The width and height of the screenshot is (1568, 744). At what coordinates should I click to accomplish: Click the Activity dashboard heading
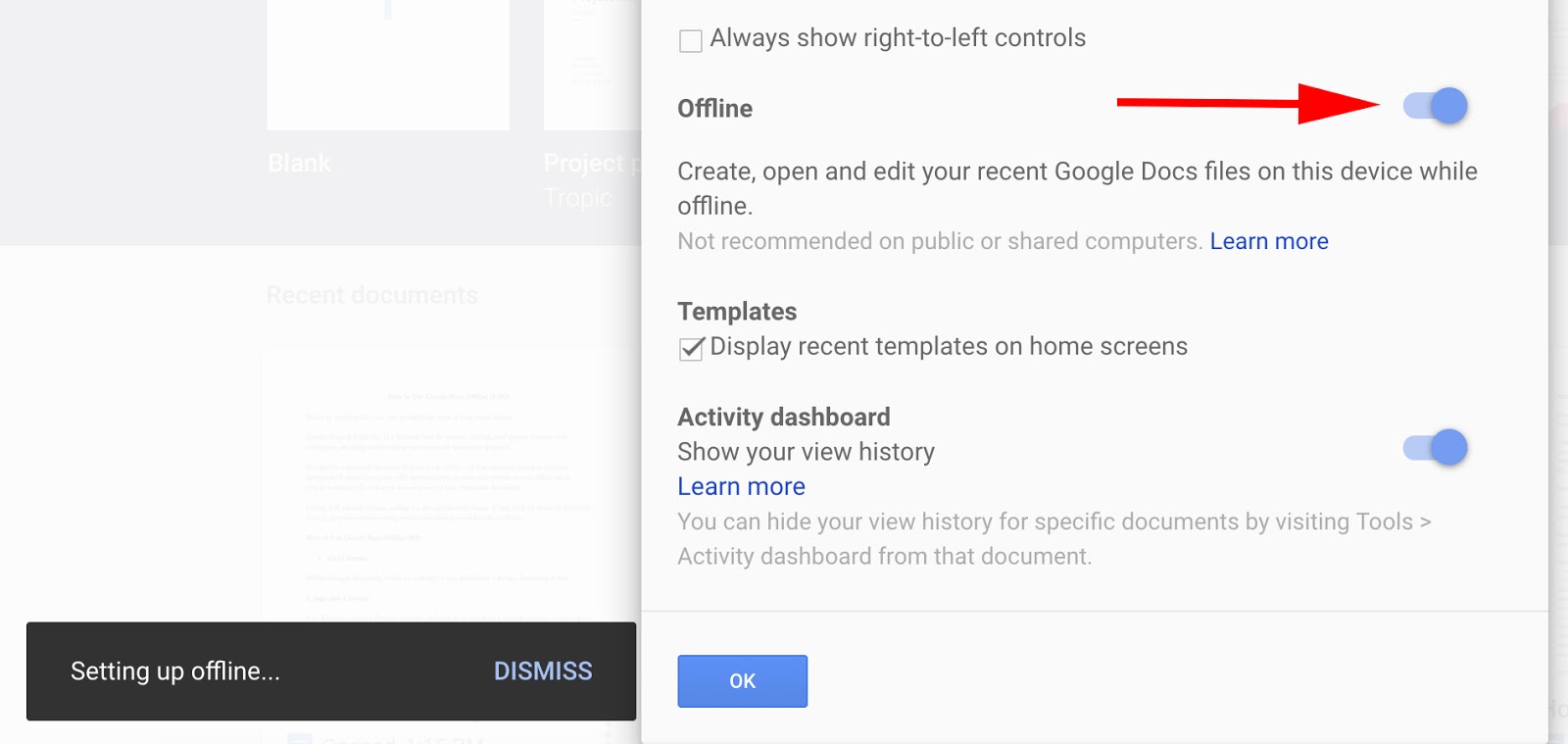pyautogui.click(x=784, y=417)
